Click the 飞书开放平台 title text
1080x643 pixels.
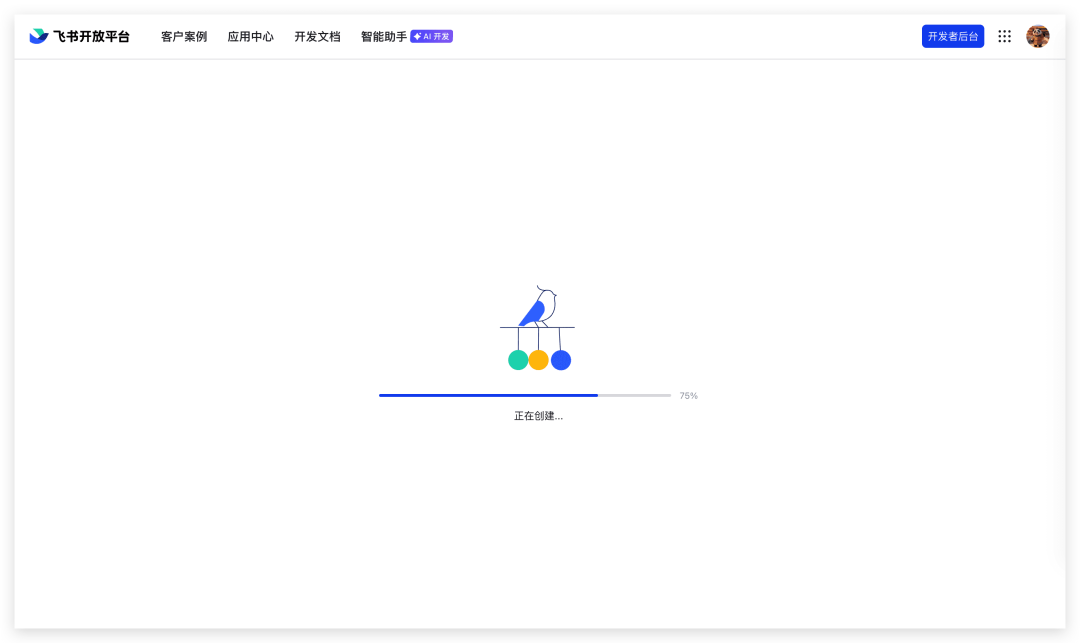pyautogui.click(x=91, y=36)
